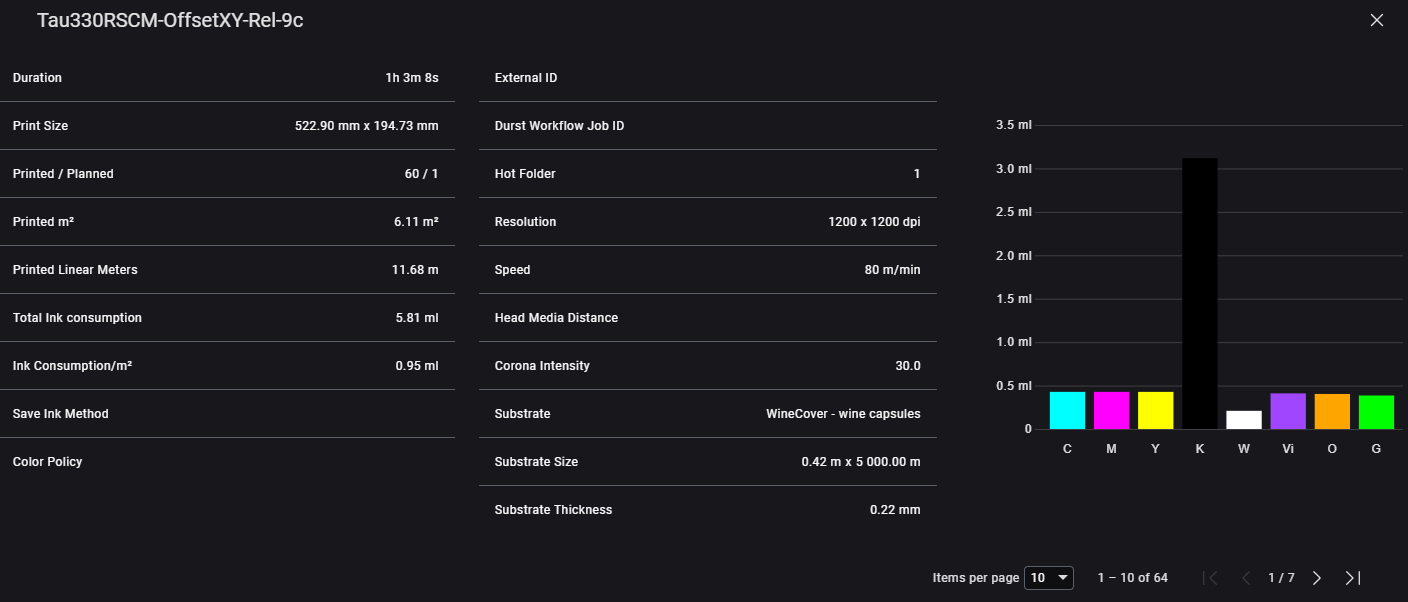Click the Resolution value 1200 x 1200 dpi

867,222
